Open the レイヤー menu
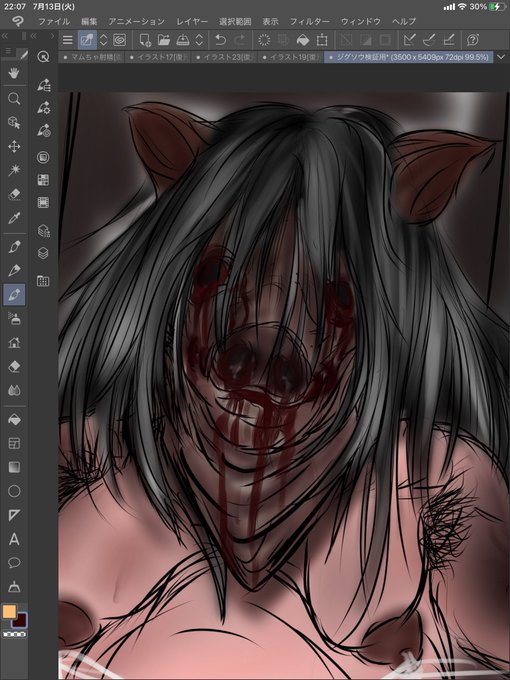 (192, 21)
